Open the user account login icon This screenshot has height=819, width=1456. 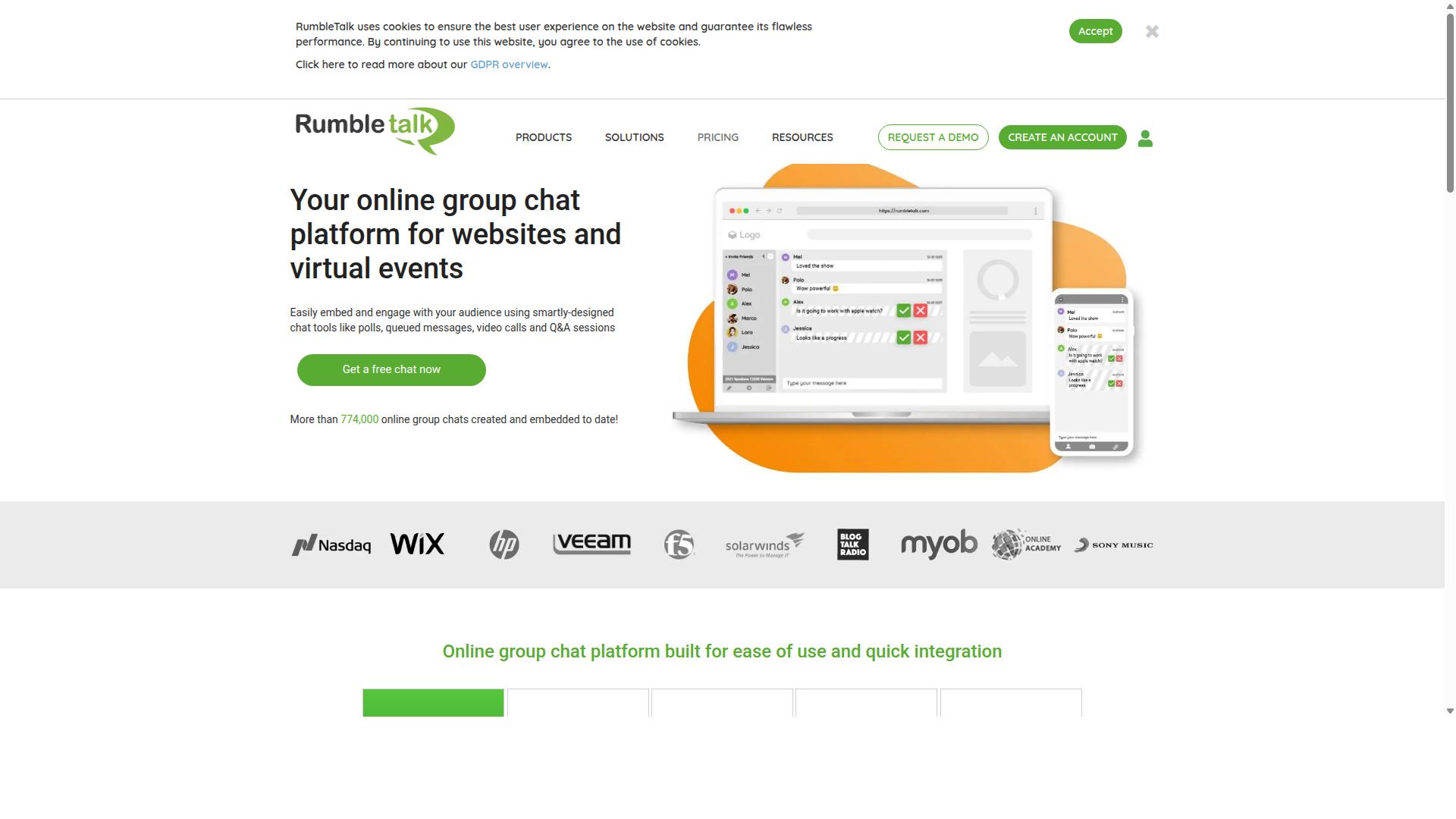[x=1145, y=138]
